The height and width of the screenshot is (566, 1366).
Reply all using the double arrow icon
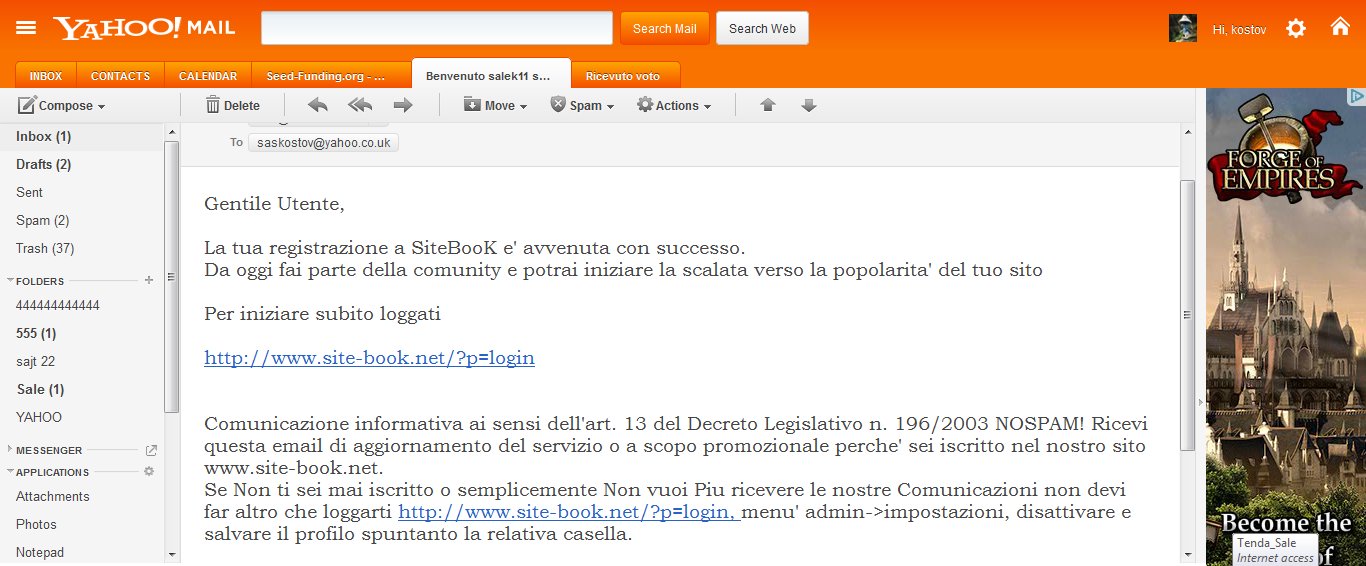click(x=360, y=105)
